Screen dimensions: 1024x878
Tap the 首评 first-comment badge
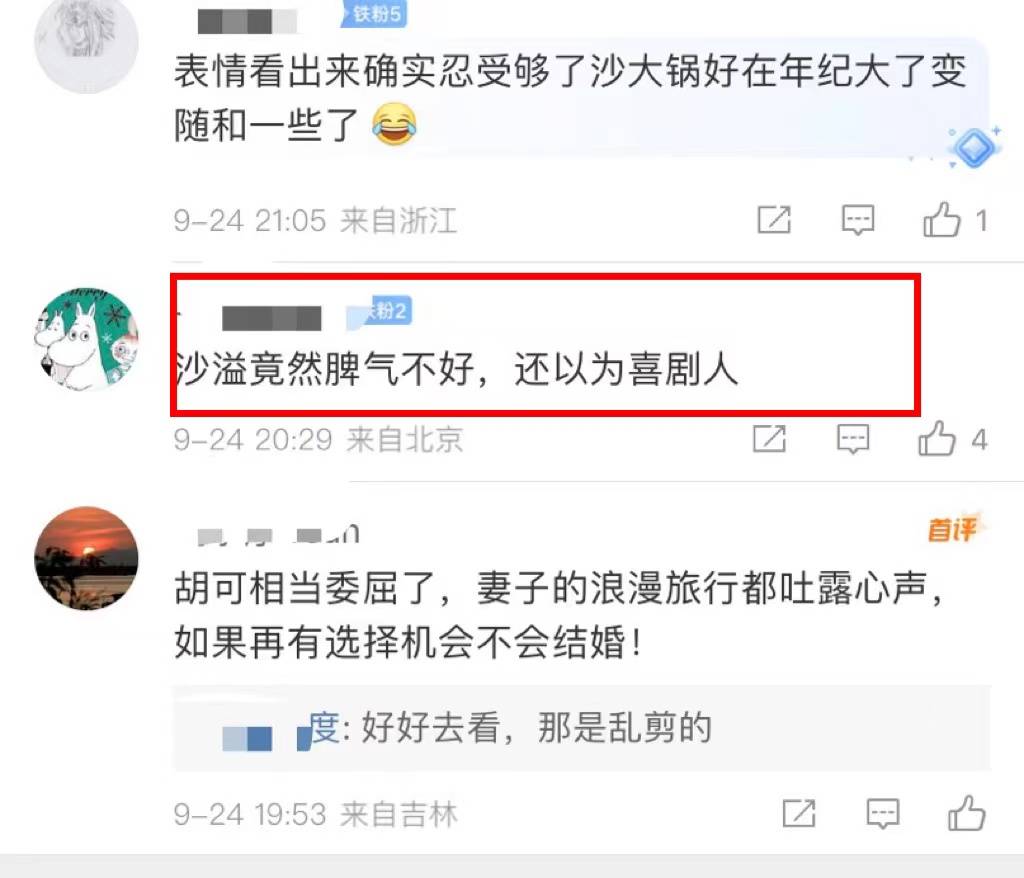[953, 528]
